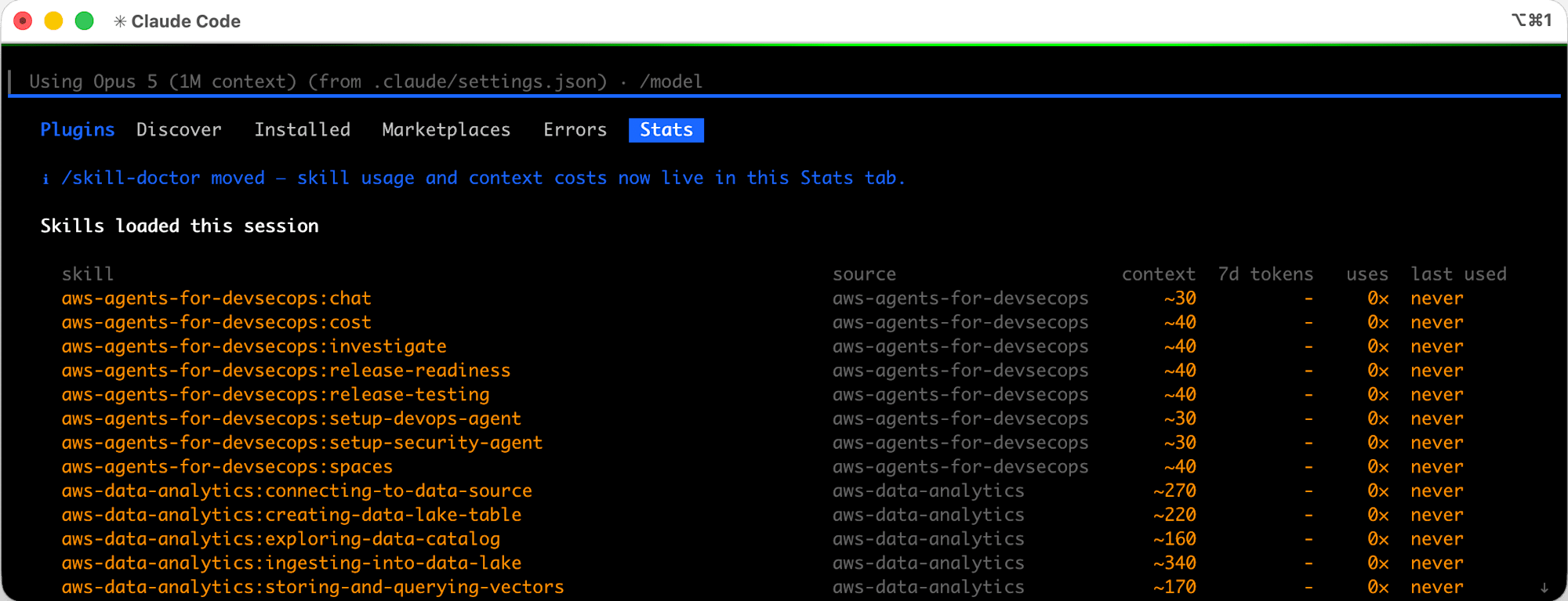Click context value ~220 for creating-data-lake-table

pyautogui.click(x=1174, y=515)
